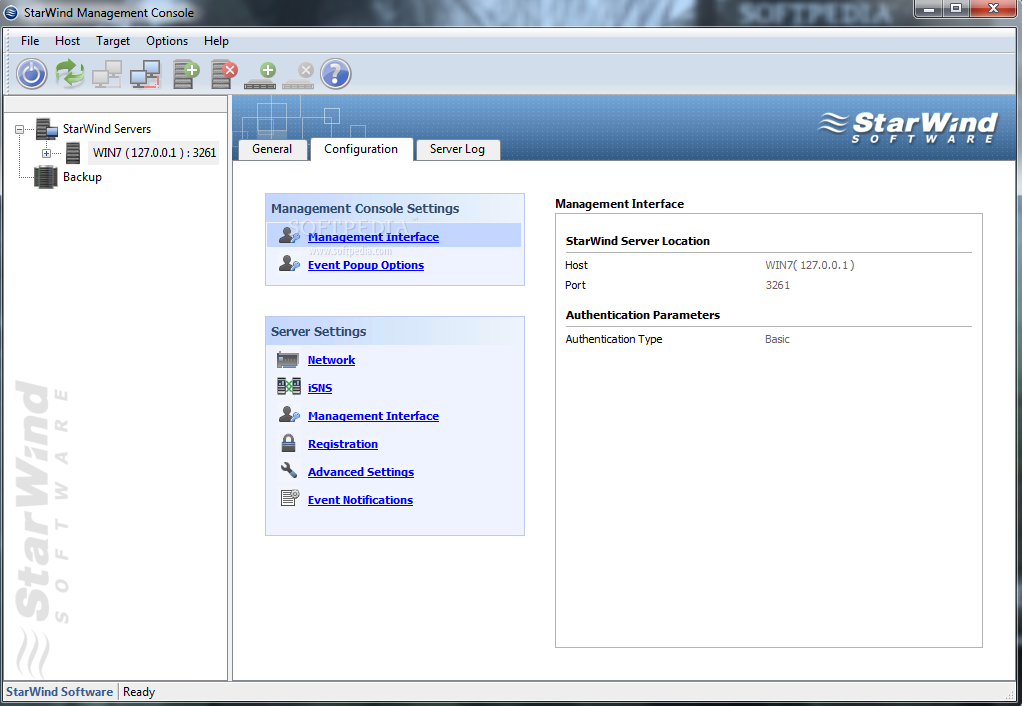
Task: Collapse the StarWind Servers tree node
Action: pyautogui.click(x=20, y=130)
